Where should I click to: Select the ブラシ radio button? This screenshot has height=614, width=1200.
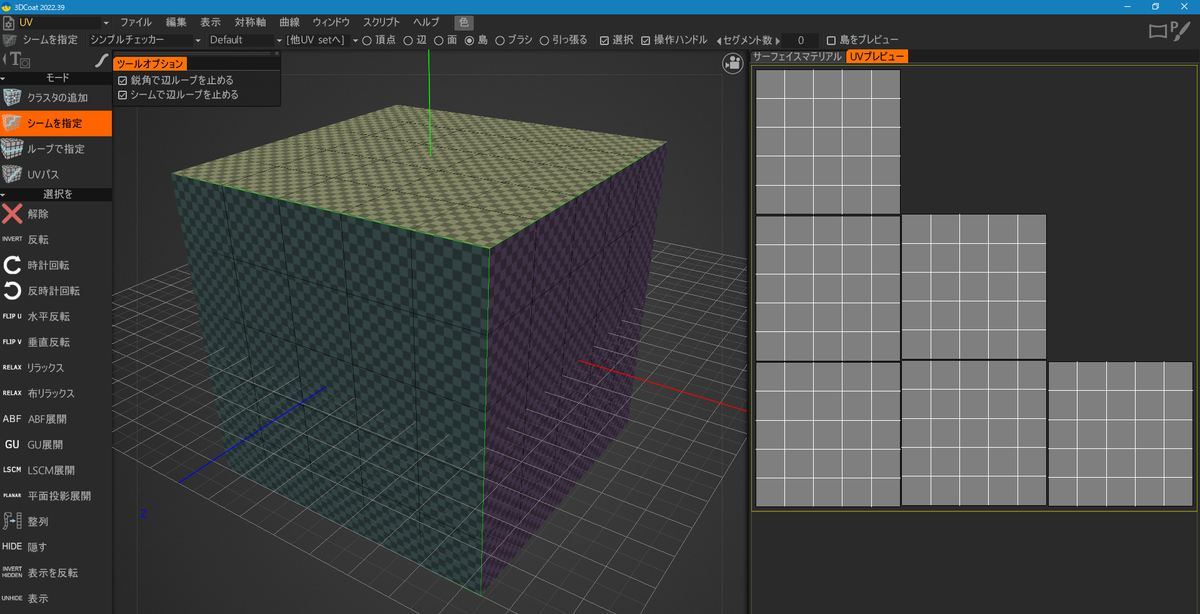(501, 40)
